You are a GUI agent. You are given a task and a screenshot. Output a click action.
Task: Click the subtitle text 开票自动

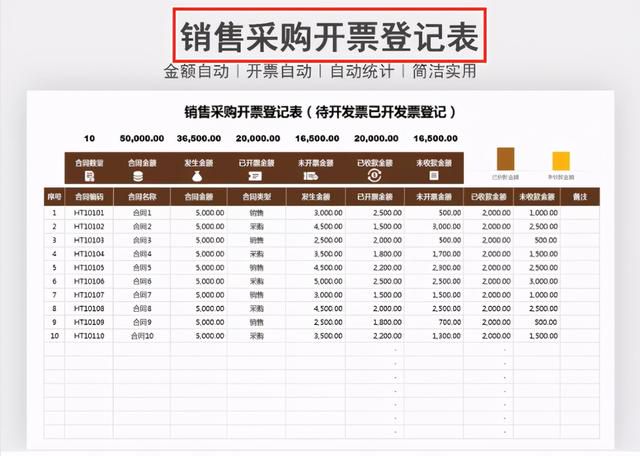[x=279, y=71]
